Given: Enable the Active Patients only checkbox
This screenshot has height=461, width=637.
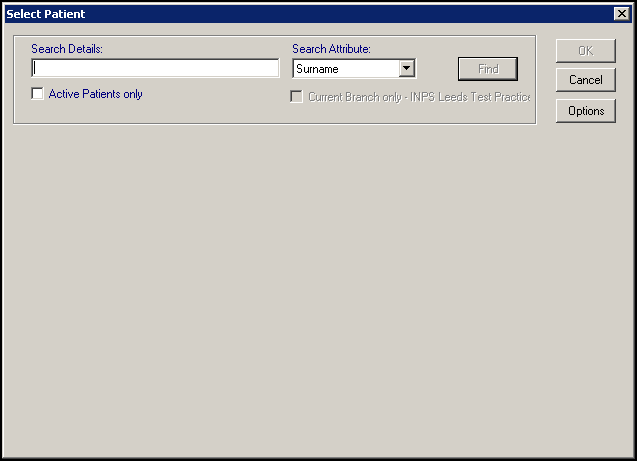Looking at the screenshot, I should click(x=38, y=94).
